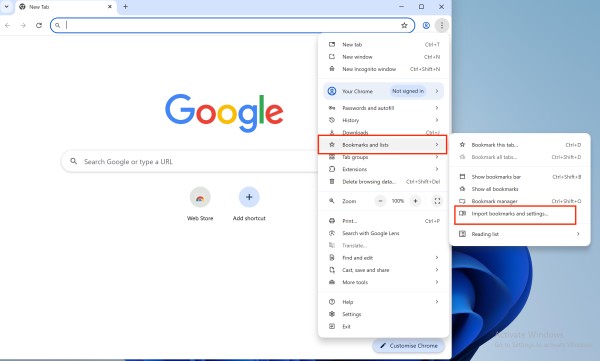The image size is (600, 361).
Task: Close the New Tab tab
Action: tap(110, 7)
